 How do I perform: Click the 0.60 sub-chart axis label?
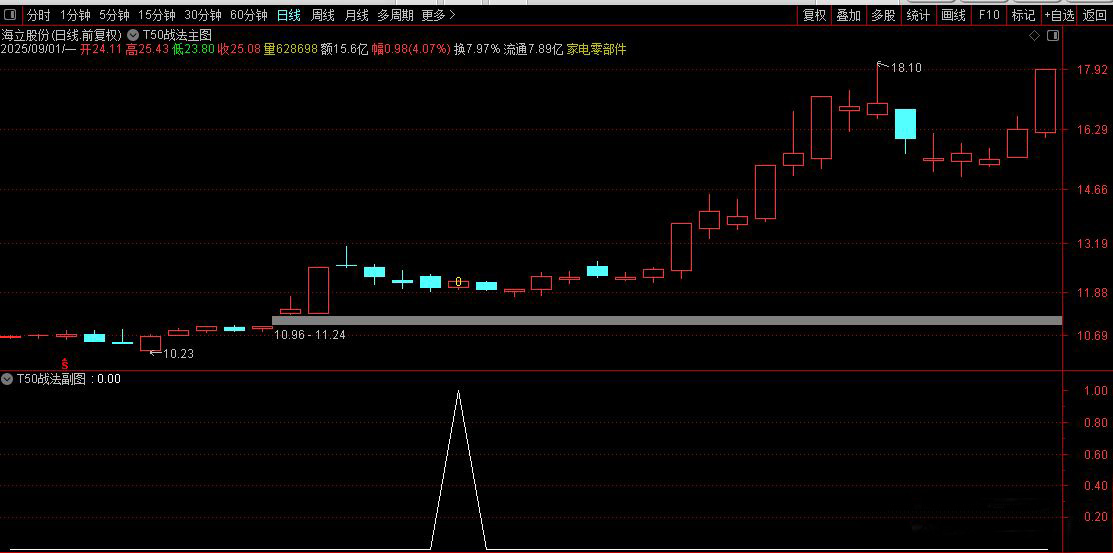1096,454
